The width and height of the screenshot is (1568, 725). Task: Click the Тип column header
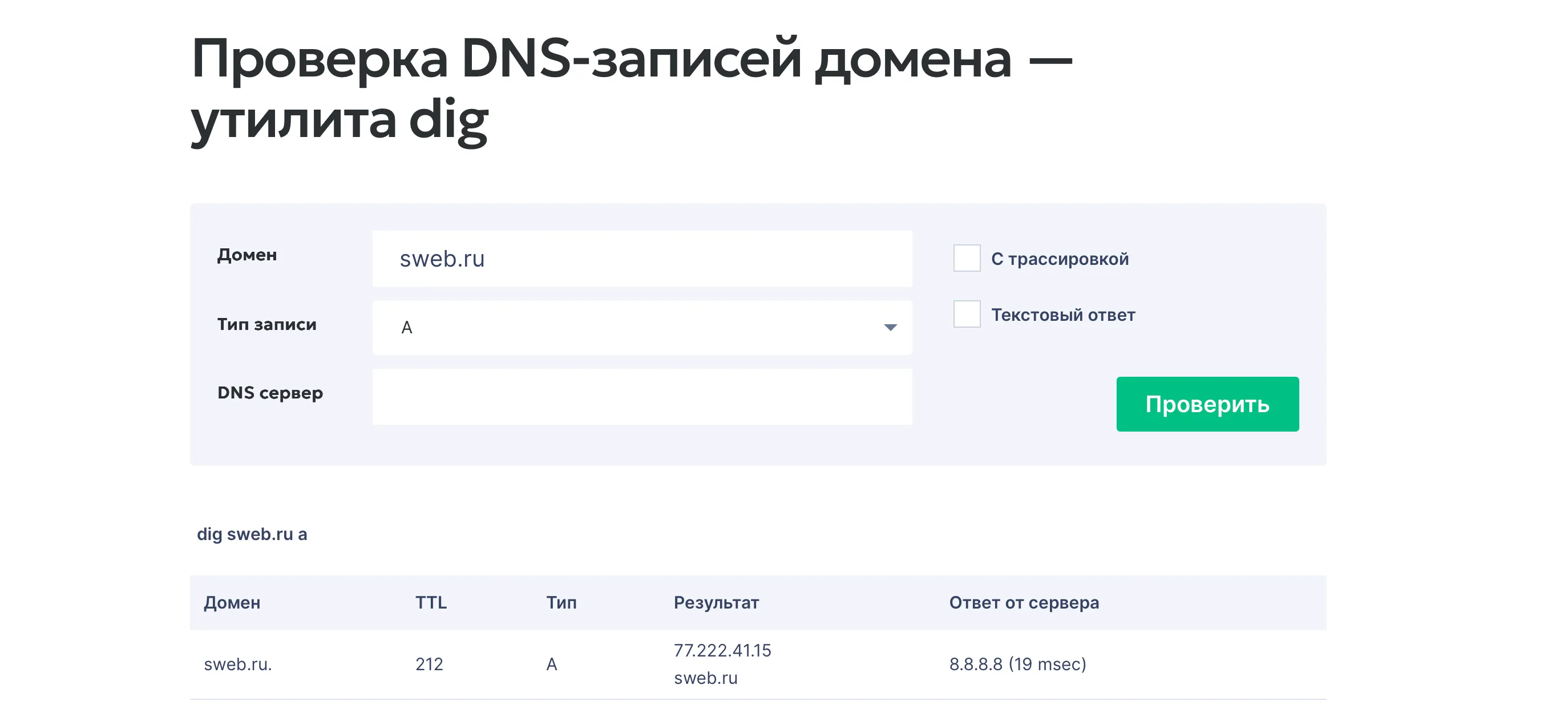[561, 603]
